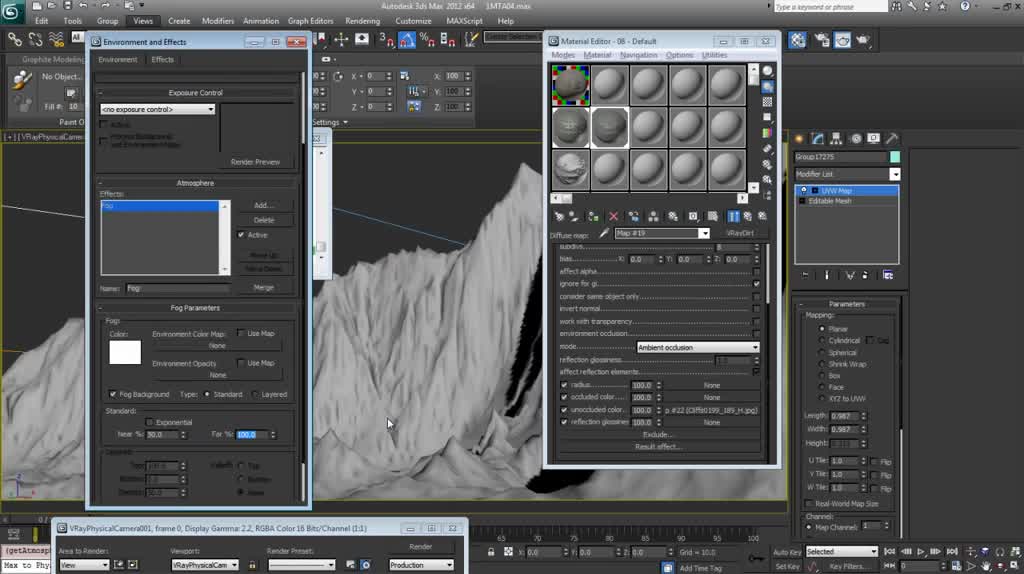
Task: Click the Edit Named Selection Sets icon
Action: tap(471, 40)
